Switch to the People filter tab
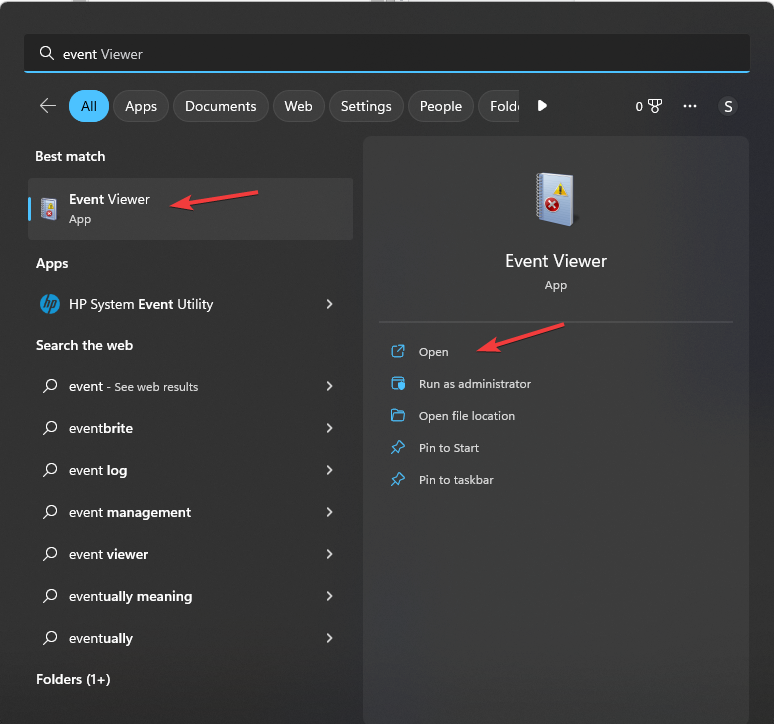Viewport: 774px width, 724px height. (440, 106)
